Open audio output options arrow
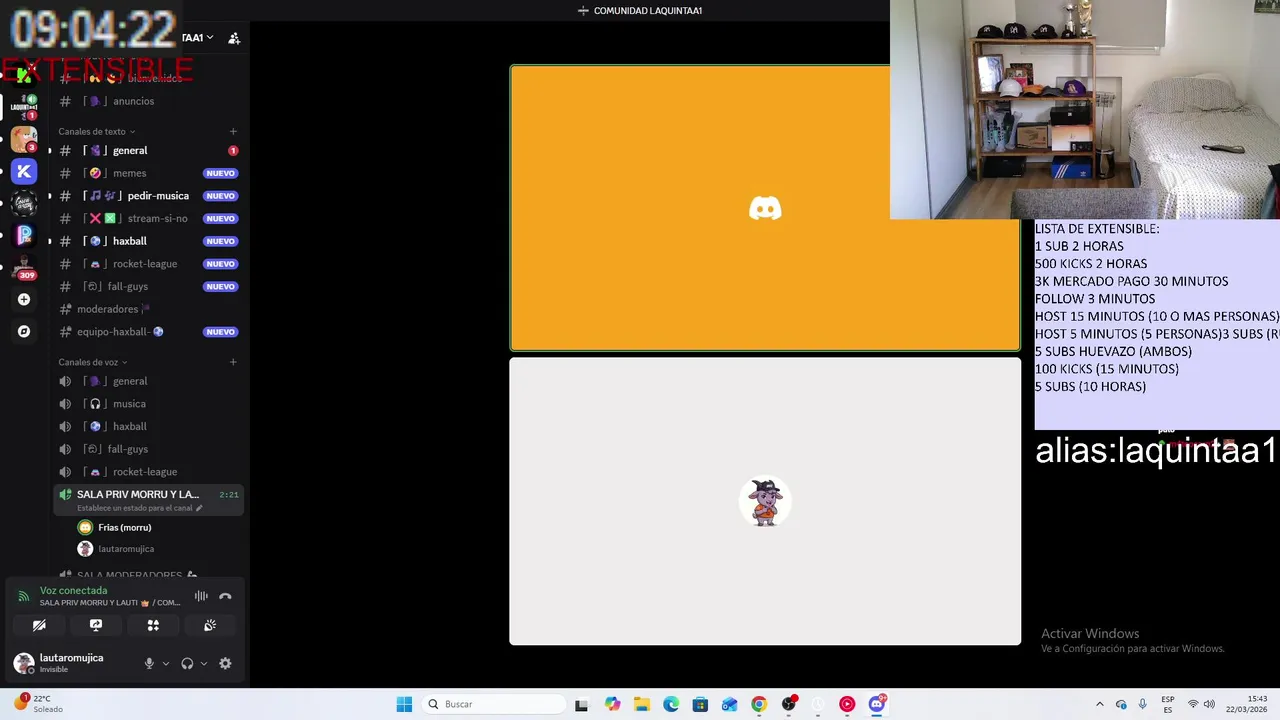This screenshot has width=1280, height=720. click(x=204, y=663)
